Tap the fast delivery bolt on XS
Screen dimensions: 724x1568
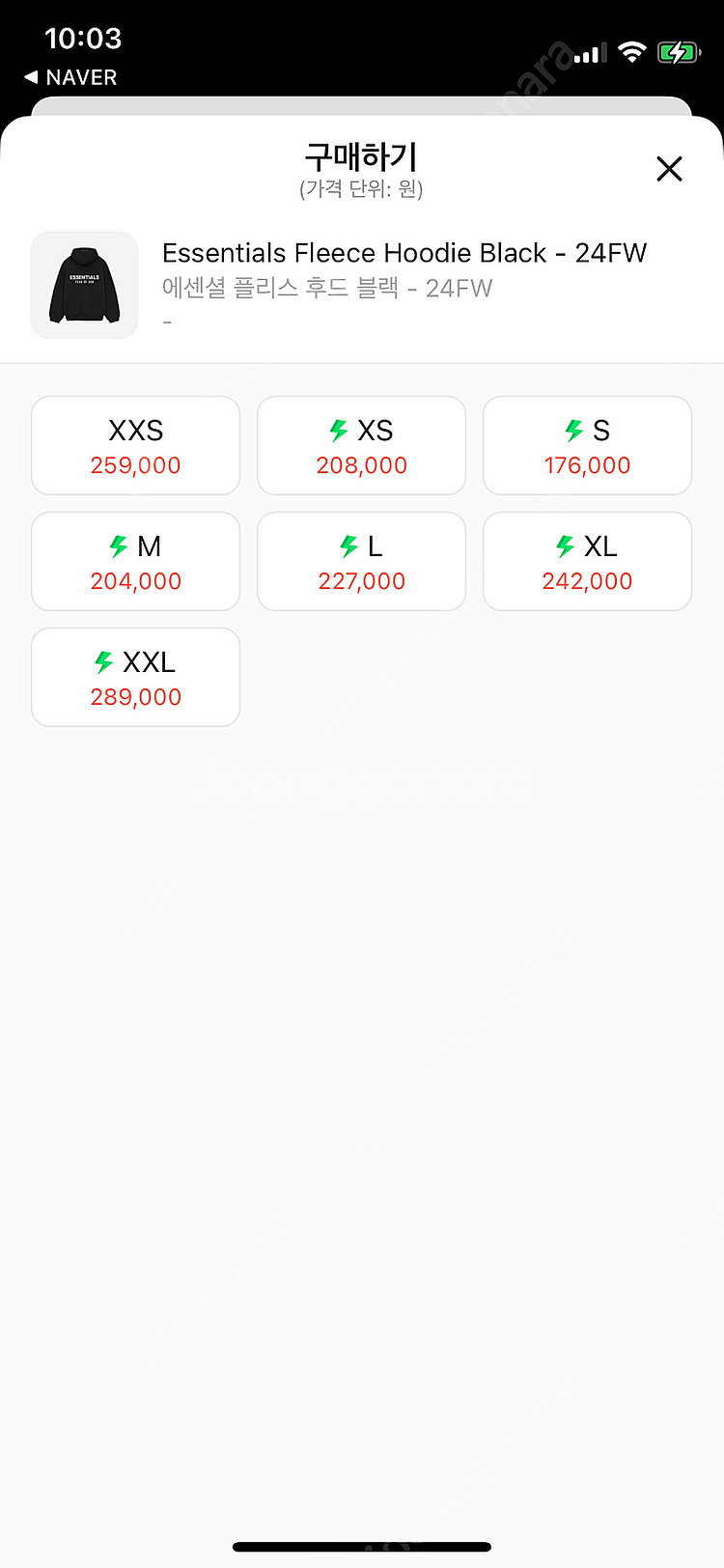point(339,431)
